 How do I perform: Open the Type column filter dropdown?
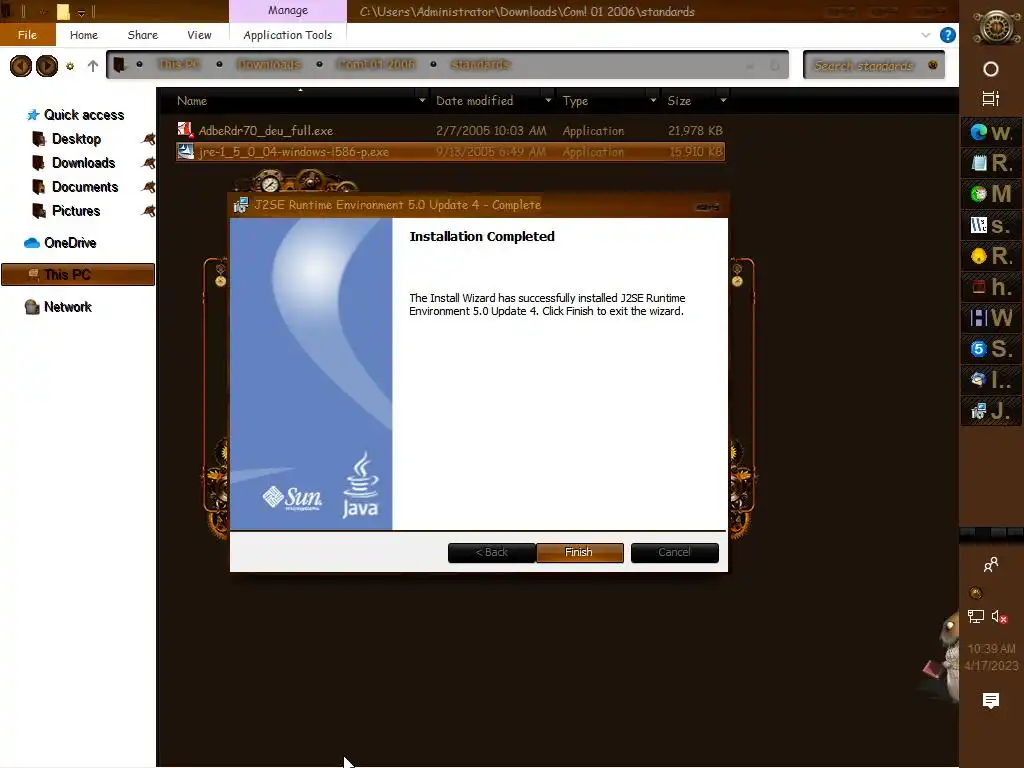(x=653, y=101)
